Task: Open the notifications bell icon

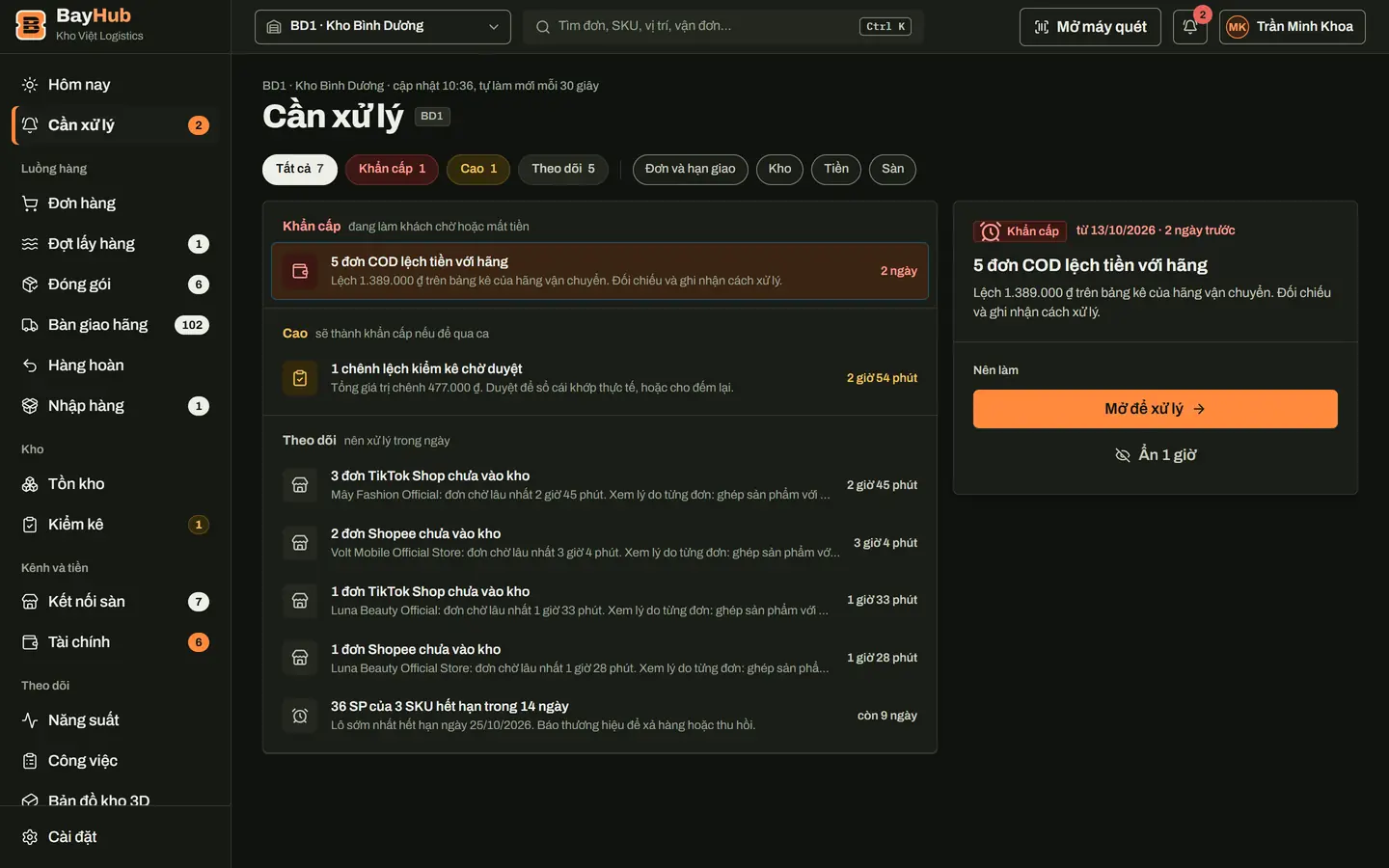Action: coord(1189,27)
